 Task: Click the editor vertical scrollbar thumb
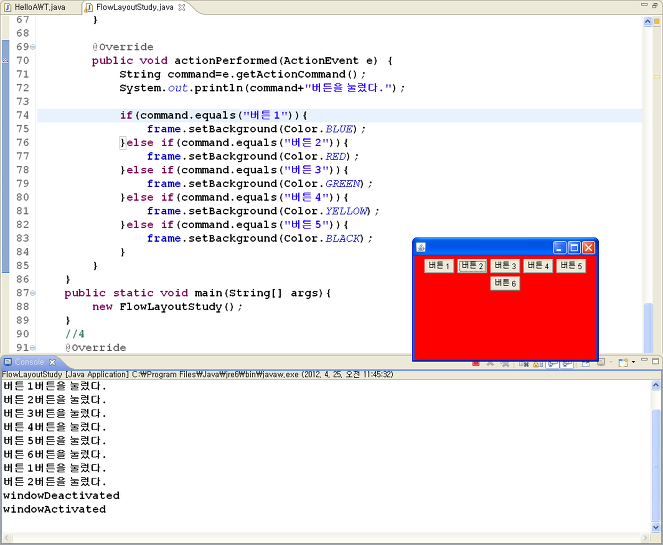click(647, 327)
